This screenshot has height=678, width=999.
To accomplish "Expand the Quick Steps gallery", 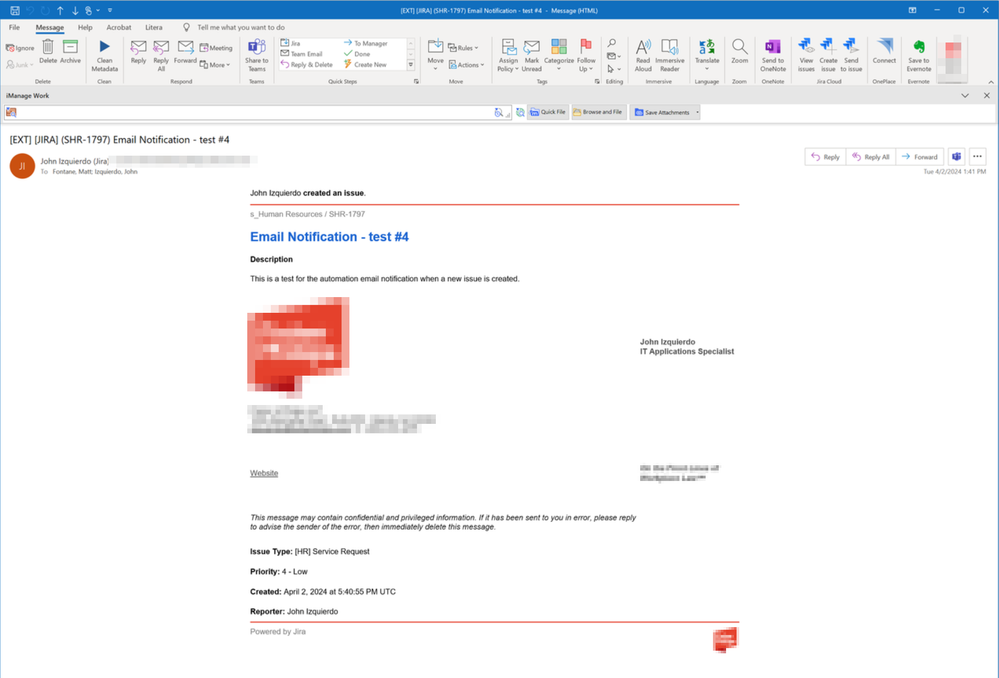I will pos(411,65).
